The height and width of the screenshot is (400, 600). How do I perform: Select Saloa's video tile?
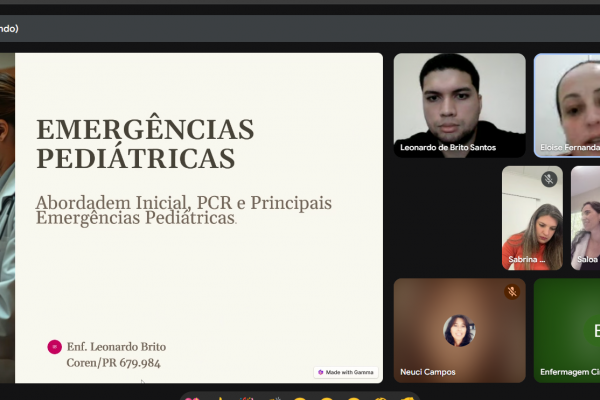point(586,220)
